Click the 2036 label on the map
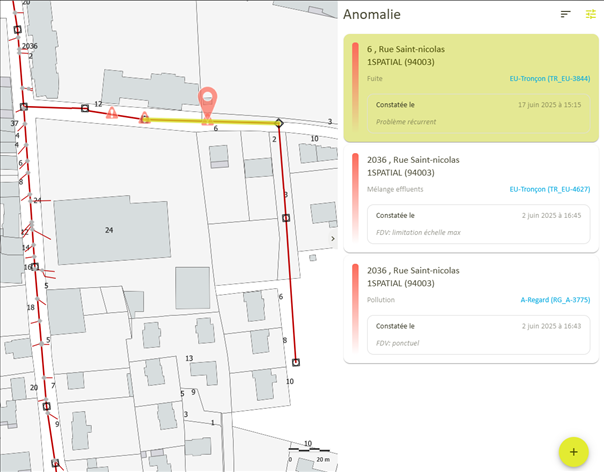Screen dimensions: 604x472 point(30,46)
